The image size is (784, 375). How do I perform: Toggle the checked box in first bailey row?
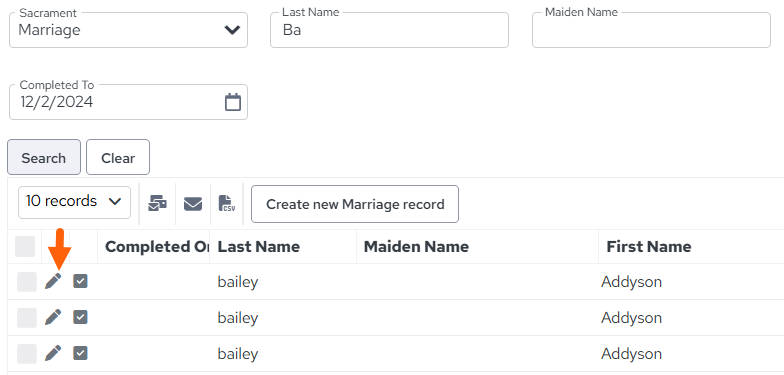tap(80, 281)
